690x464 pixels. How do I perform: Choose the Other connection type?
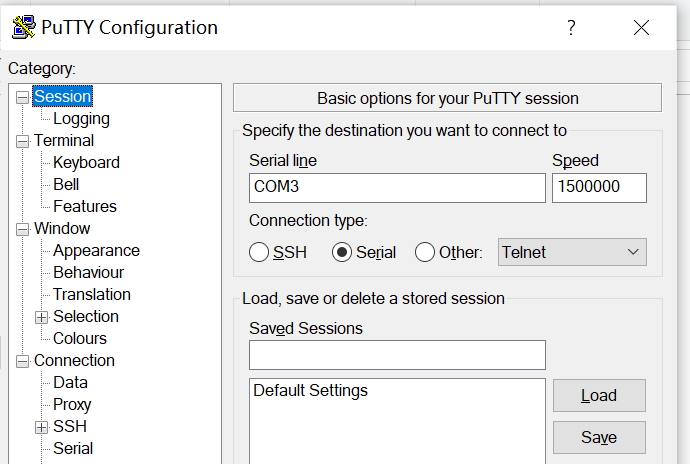(x=425, y=252)
